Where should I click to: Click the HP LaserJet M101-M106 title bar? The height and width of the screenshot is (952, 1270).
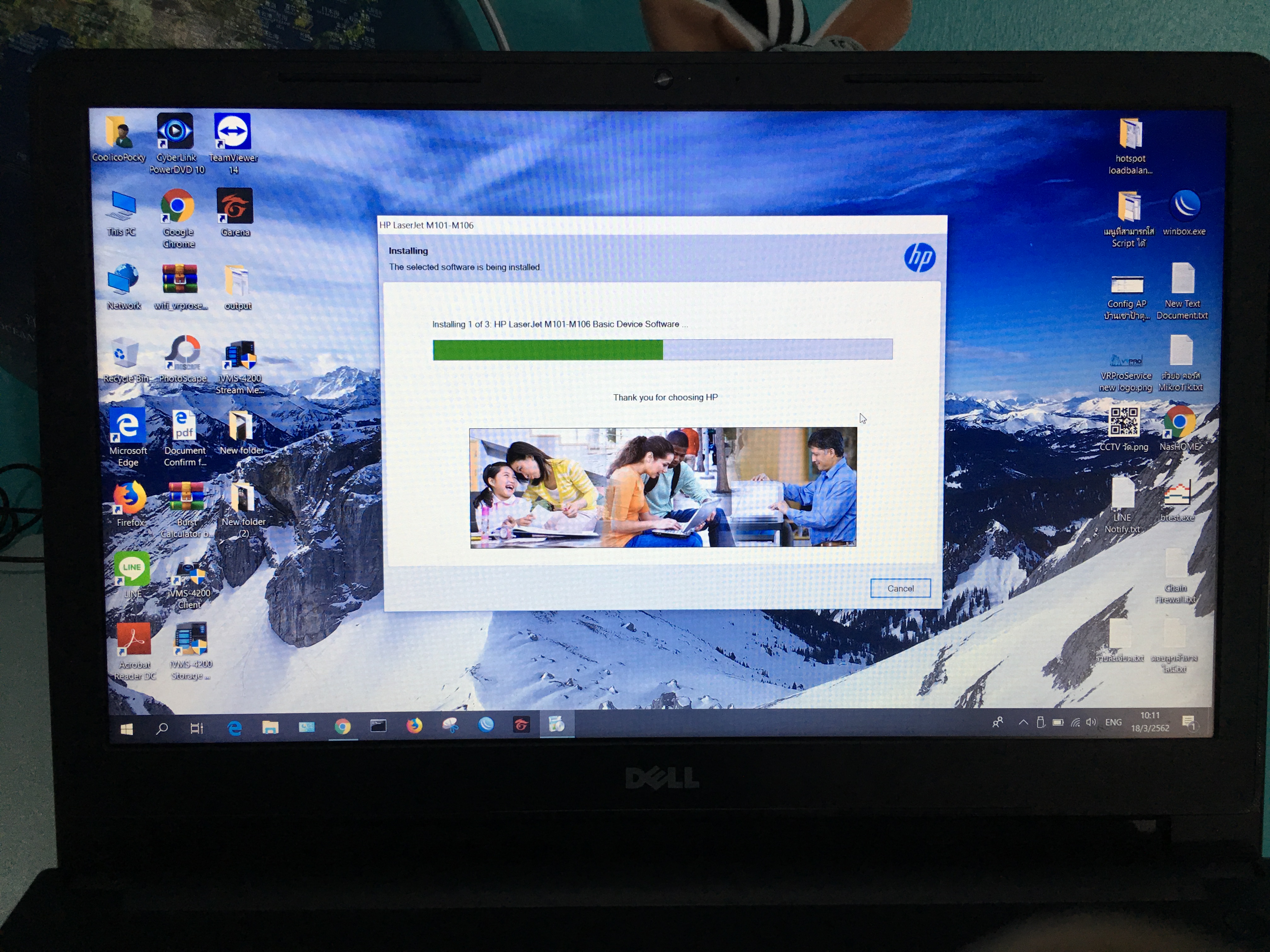(662, 225)
